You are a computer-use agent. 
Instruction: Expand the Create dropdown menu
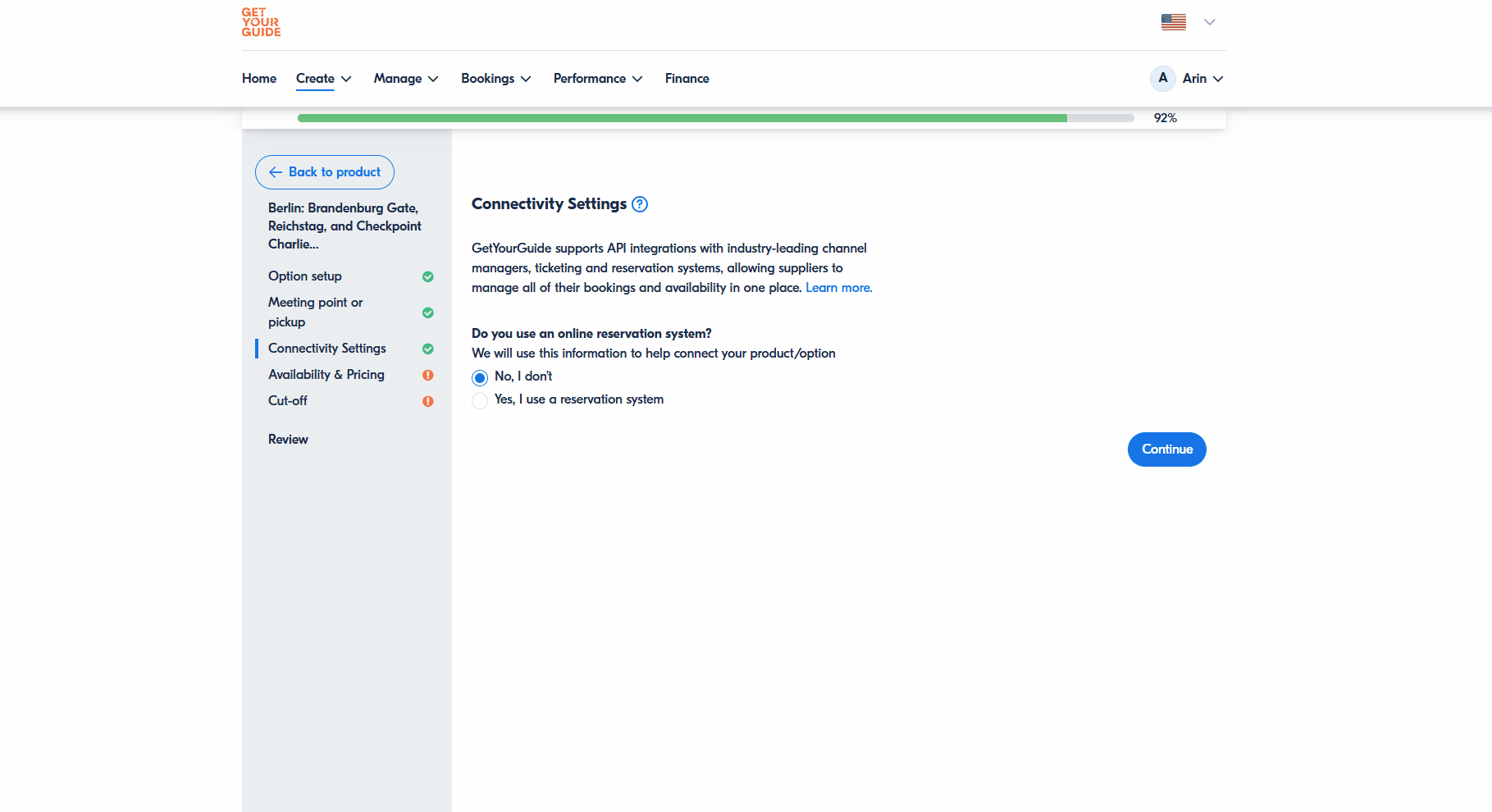click(x=323, y=79)
